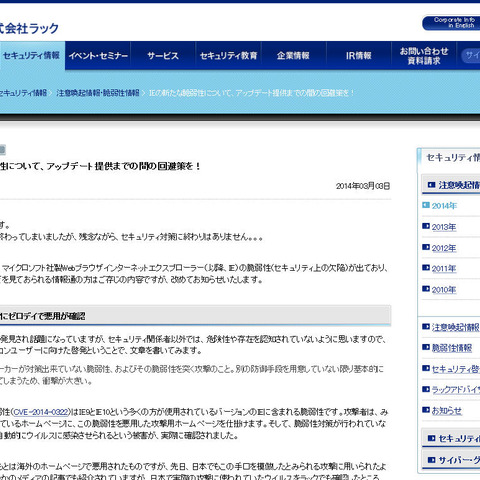Go to the セキュリティ教育 navigation tab

pos(228,56)
